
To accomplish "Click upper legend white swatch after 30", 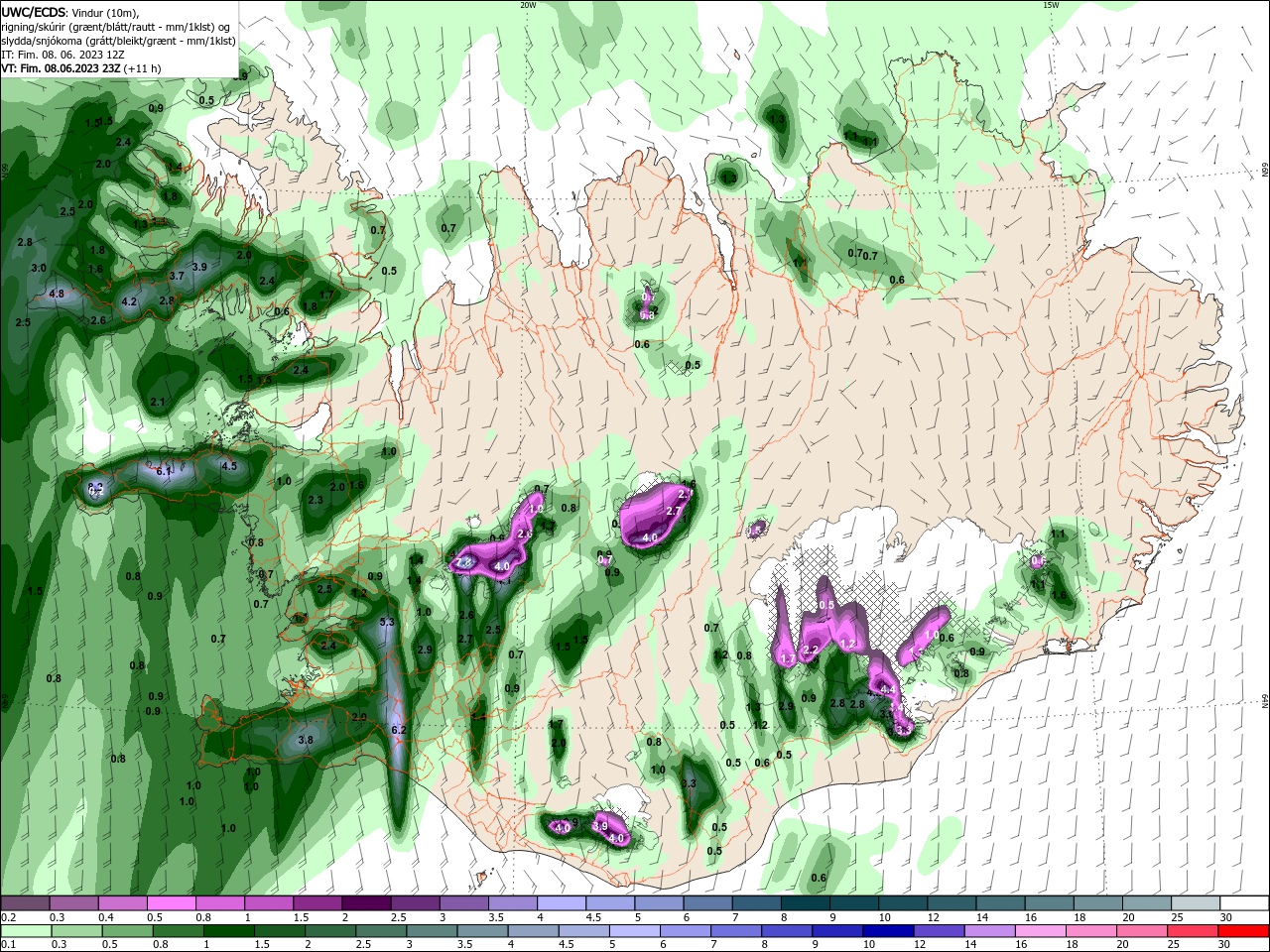I will click(x=1244, y=903).
